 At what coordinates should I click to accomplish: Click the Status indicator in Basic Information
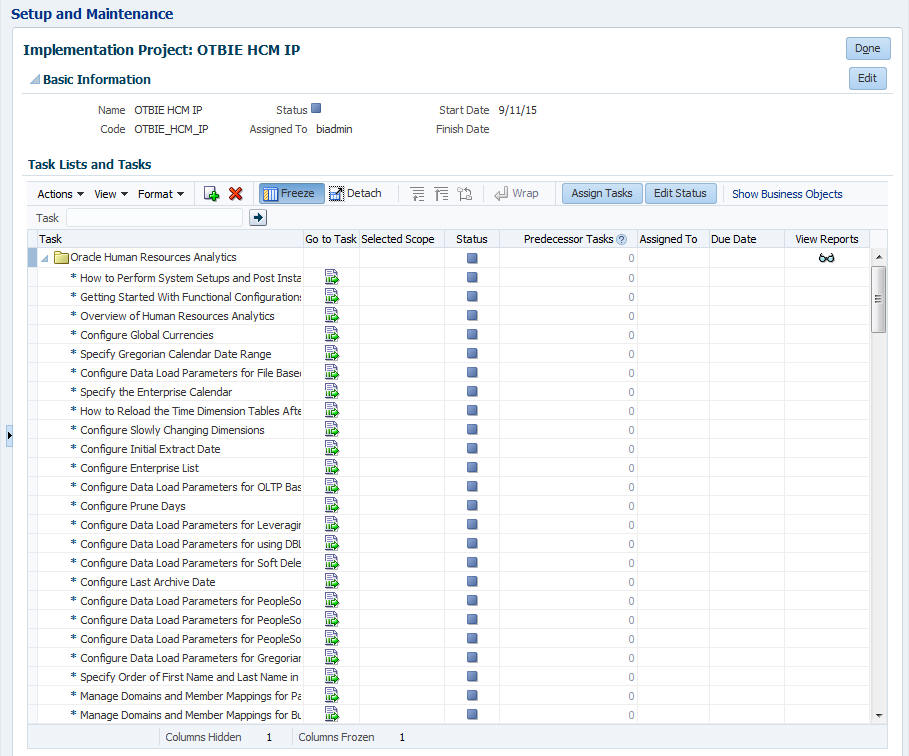316,108
